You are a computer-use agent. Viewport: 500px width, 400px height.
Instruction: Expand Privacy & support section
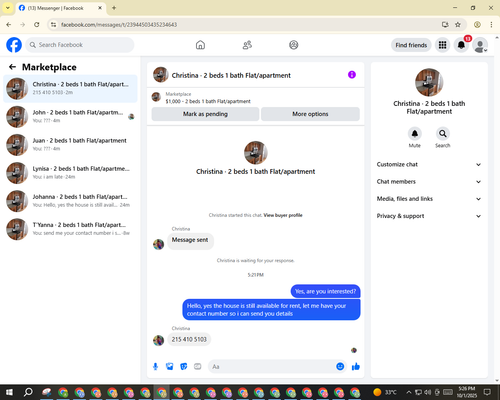(x=429, y=216)
